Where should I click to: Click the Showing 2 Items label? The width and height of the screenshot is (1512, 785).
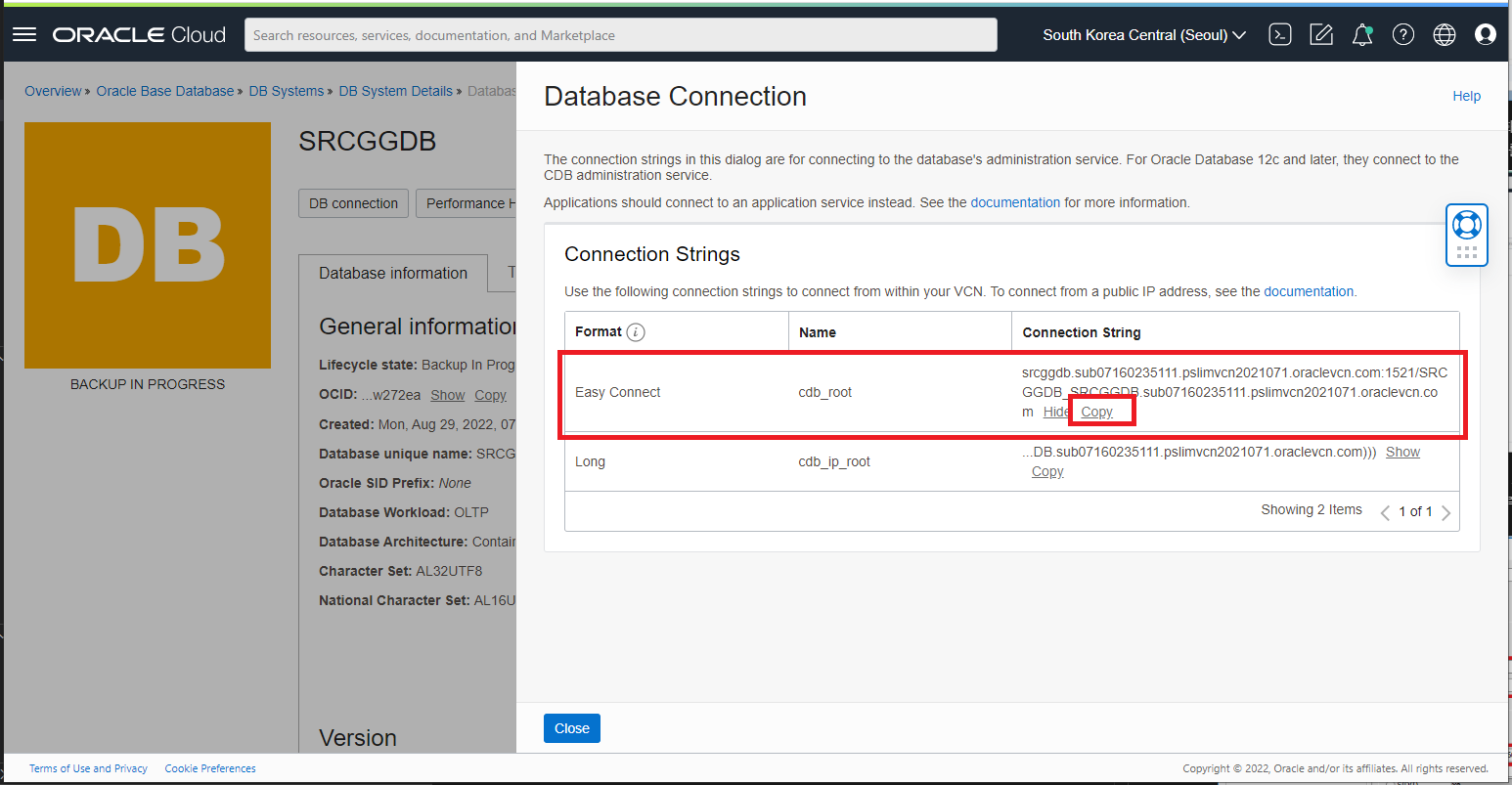click(x=1312, y=509)
